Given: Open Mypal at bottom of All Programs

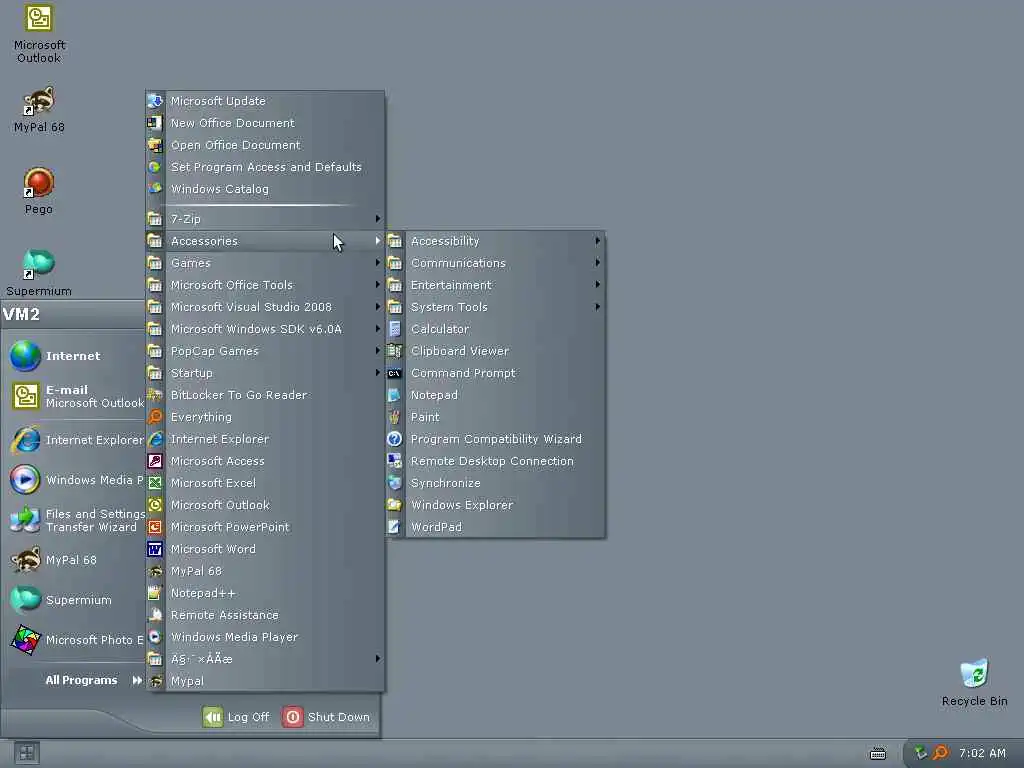Looking at the screenshot, I should 265,681.
